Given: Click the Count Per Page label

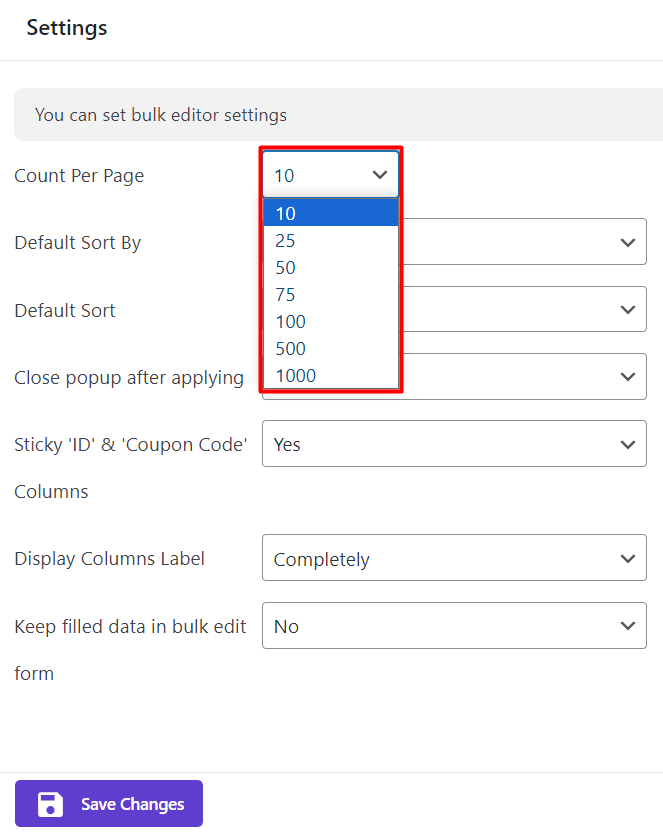Looking at the screenshot, I should [x=79, y=176].
